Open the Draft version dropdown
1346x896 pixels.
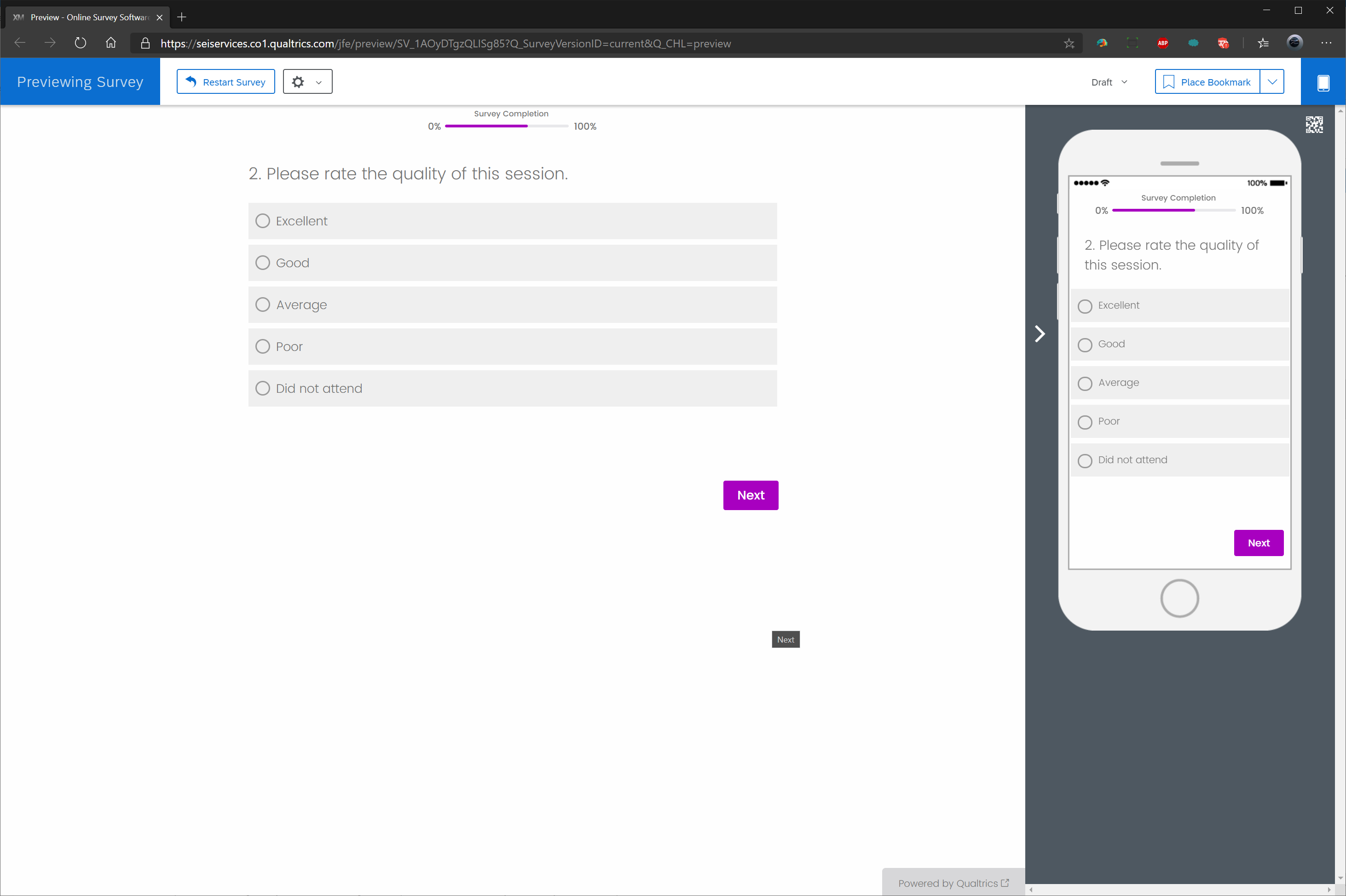coord(1108,82)
